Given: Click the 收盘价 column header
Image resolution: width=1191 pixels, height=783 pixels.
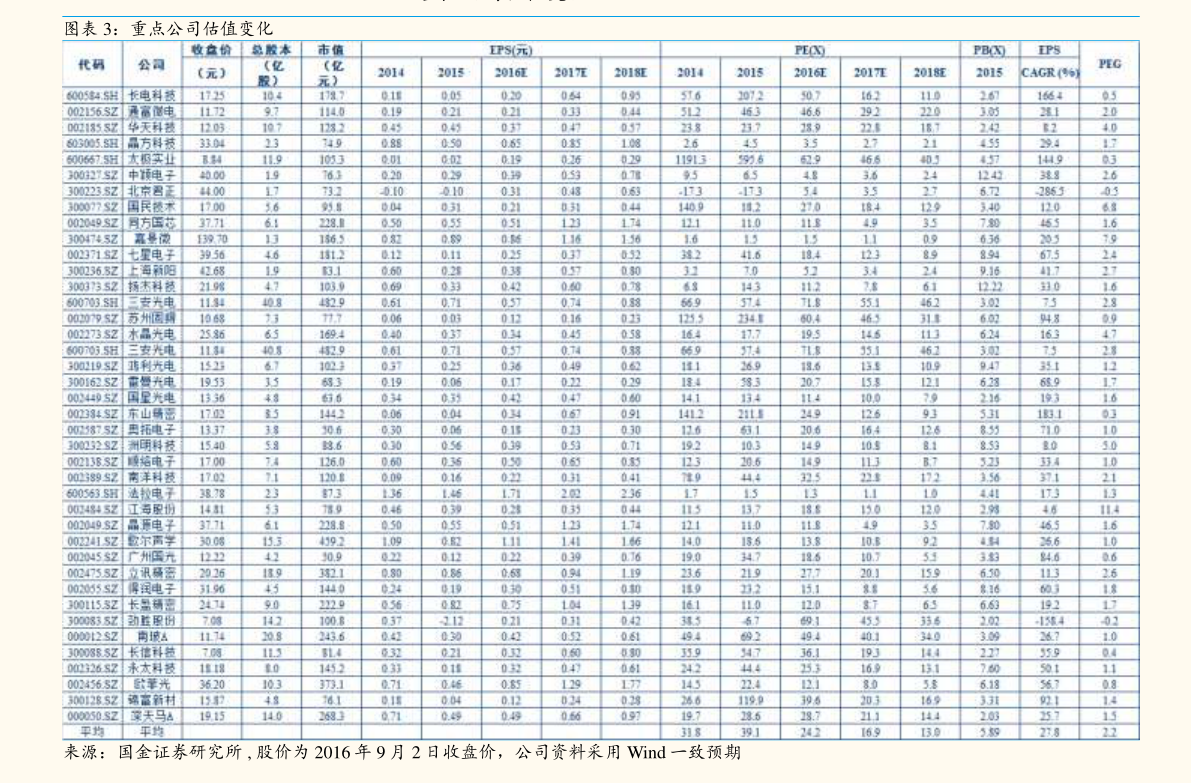Looking at the screenshot, I should pyautogui.click(x=211, y=49).
